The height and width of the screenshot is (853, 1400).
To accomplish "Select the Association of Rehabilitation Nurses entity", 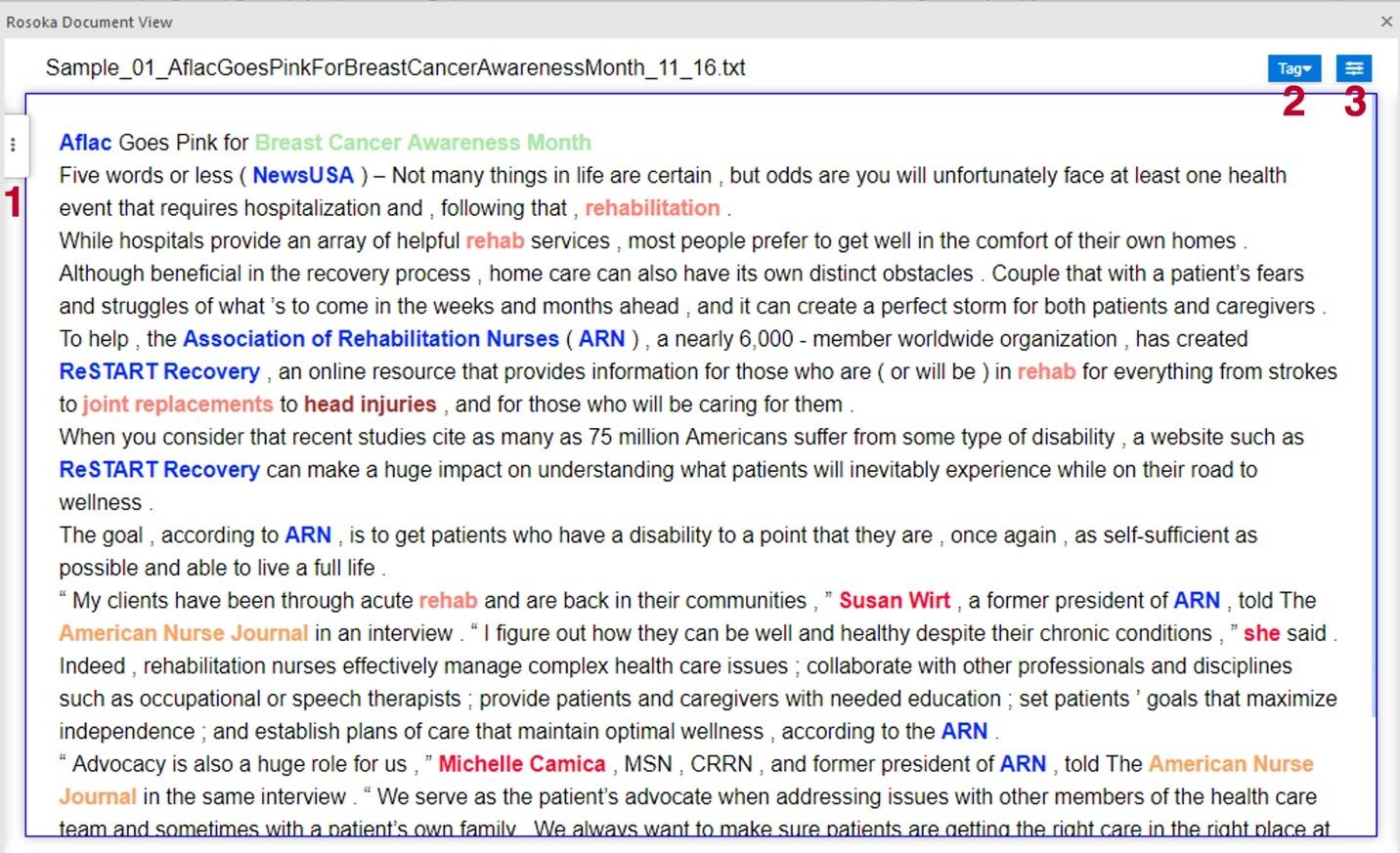I will 370,338.
